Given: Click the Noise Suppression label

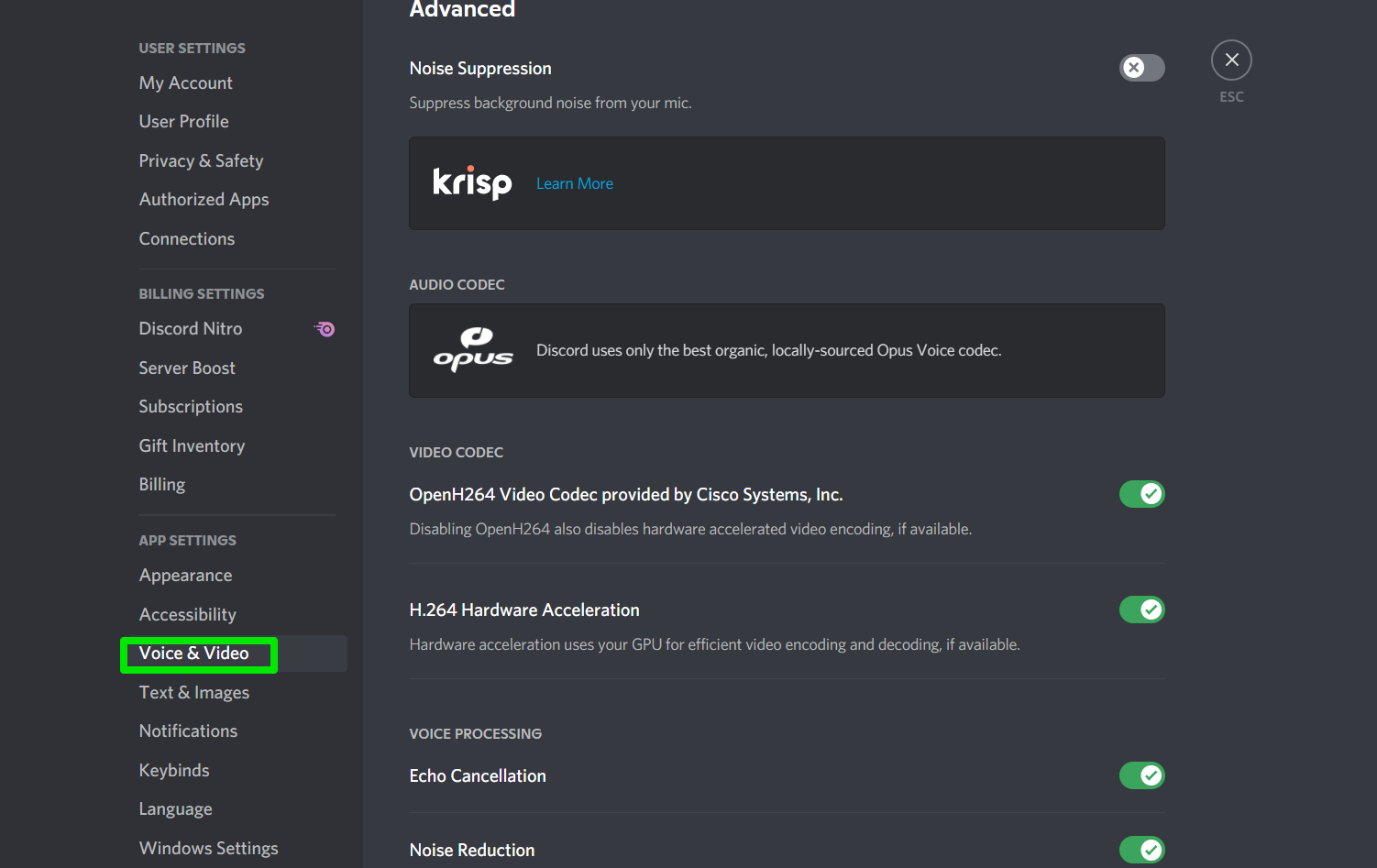Looking at the screenshot, I should click(x=480, y=69).
